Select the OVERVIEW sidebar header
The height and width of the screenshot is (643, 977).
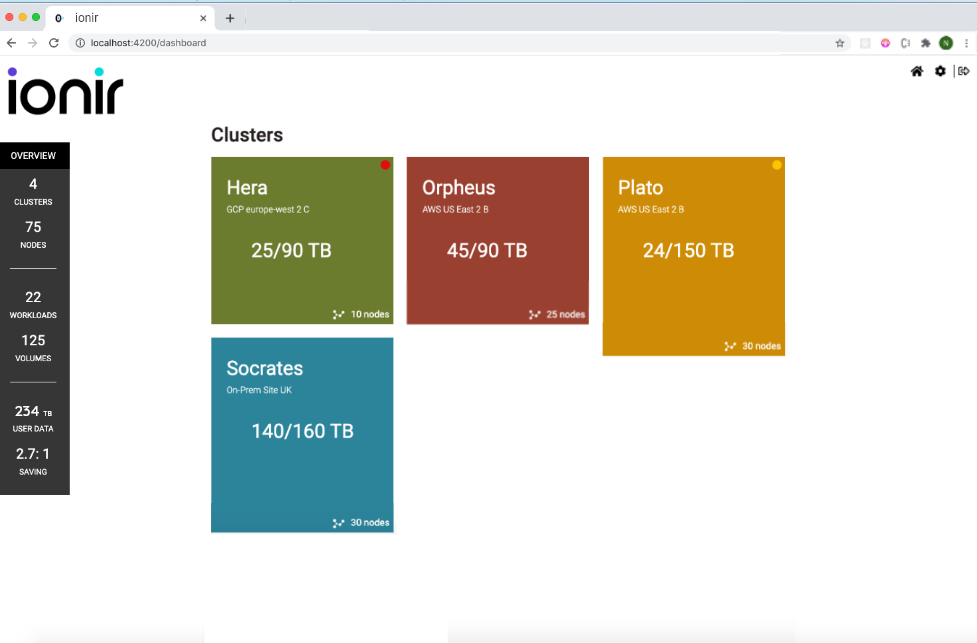[x=34, y=156]
